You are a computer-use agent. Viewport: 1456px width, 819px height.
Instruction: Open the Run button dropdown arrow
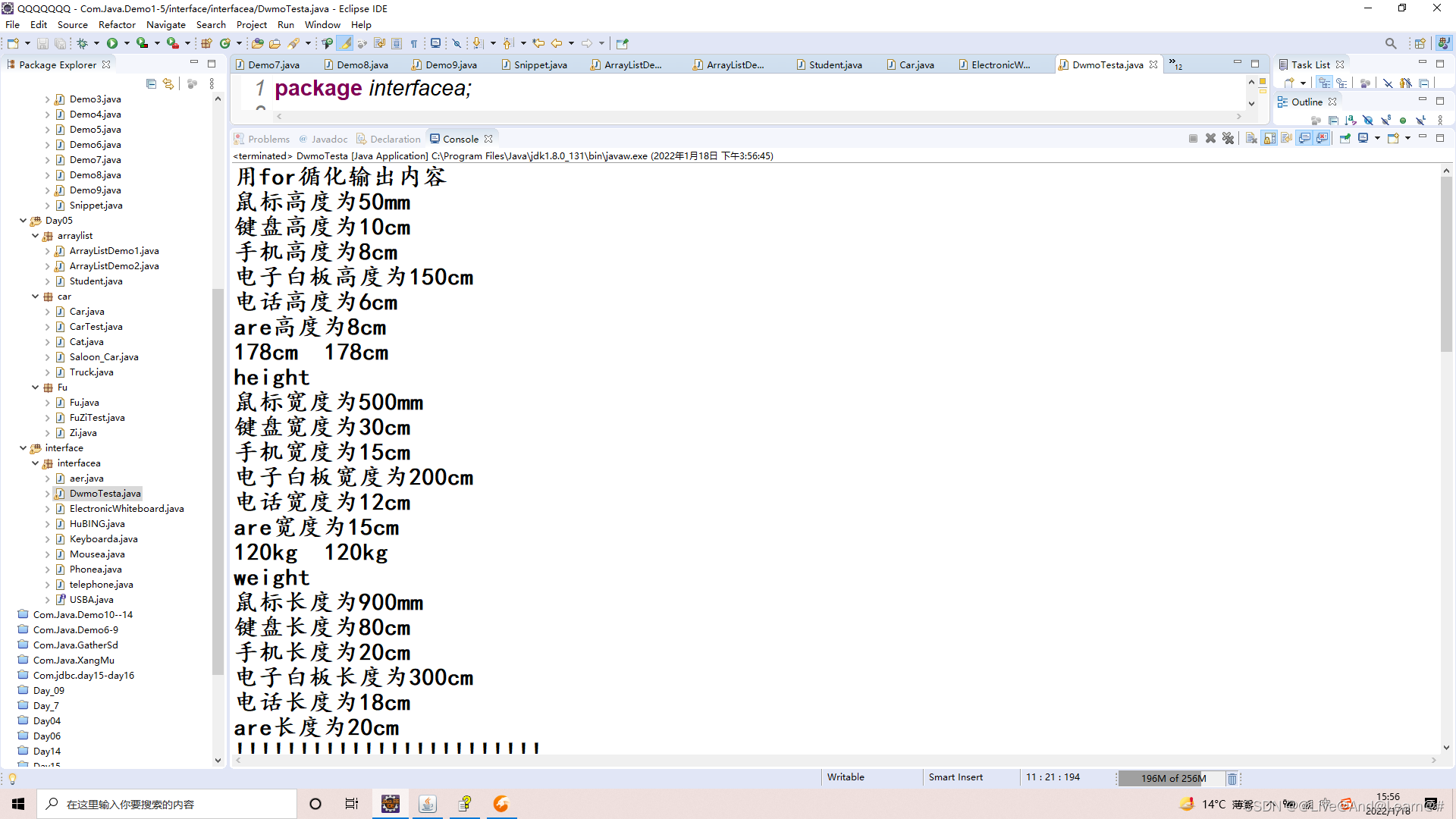(x=127, y=43)
